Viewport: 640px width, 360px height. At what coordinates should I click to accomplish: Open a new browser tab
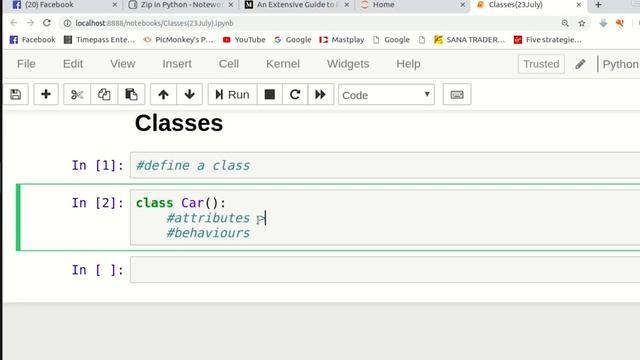598,5
